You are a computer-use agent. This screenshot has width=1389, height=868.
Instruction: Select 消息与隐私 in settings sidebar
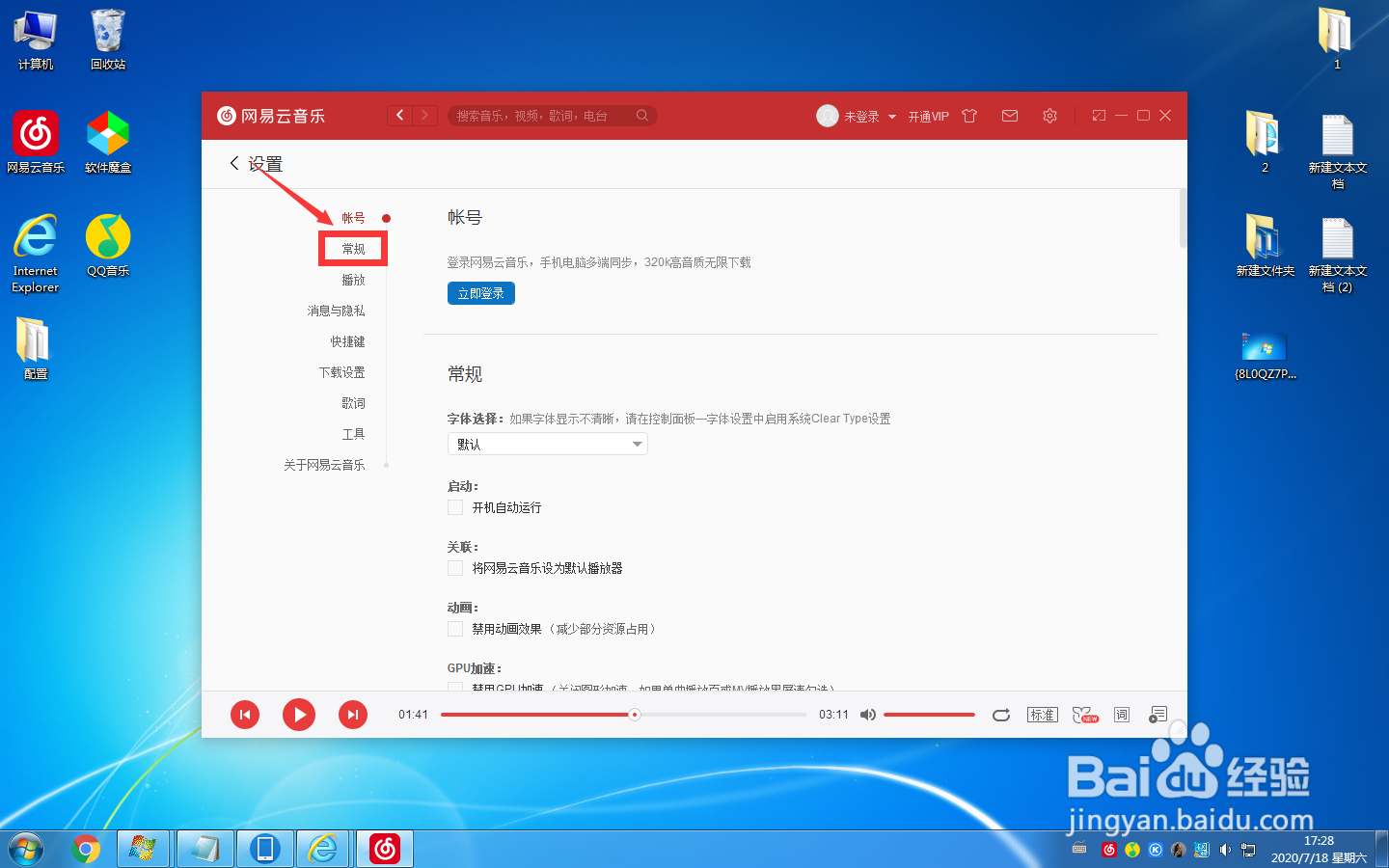coord(336,311)
